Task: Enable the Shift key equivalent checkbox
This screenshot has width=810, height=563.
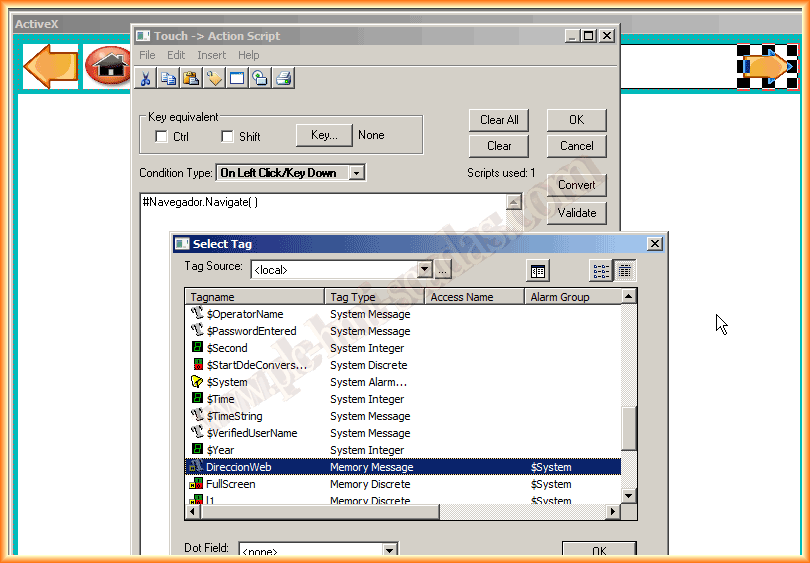Action: tap(227, 137)
